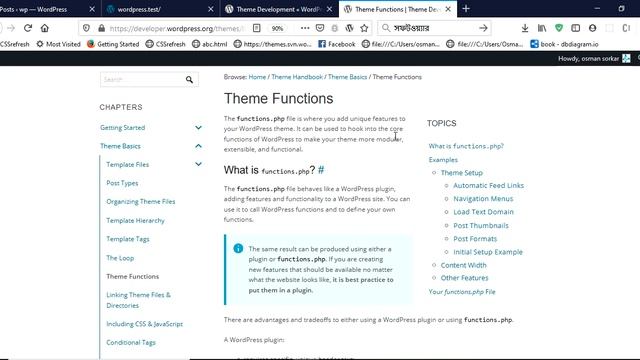
Task: Jump to Automatic Feed Links topic
Action: pos(488,185)
